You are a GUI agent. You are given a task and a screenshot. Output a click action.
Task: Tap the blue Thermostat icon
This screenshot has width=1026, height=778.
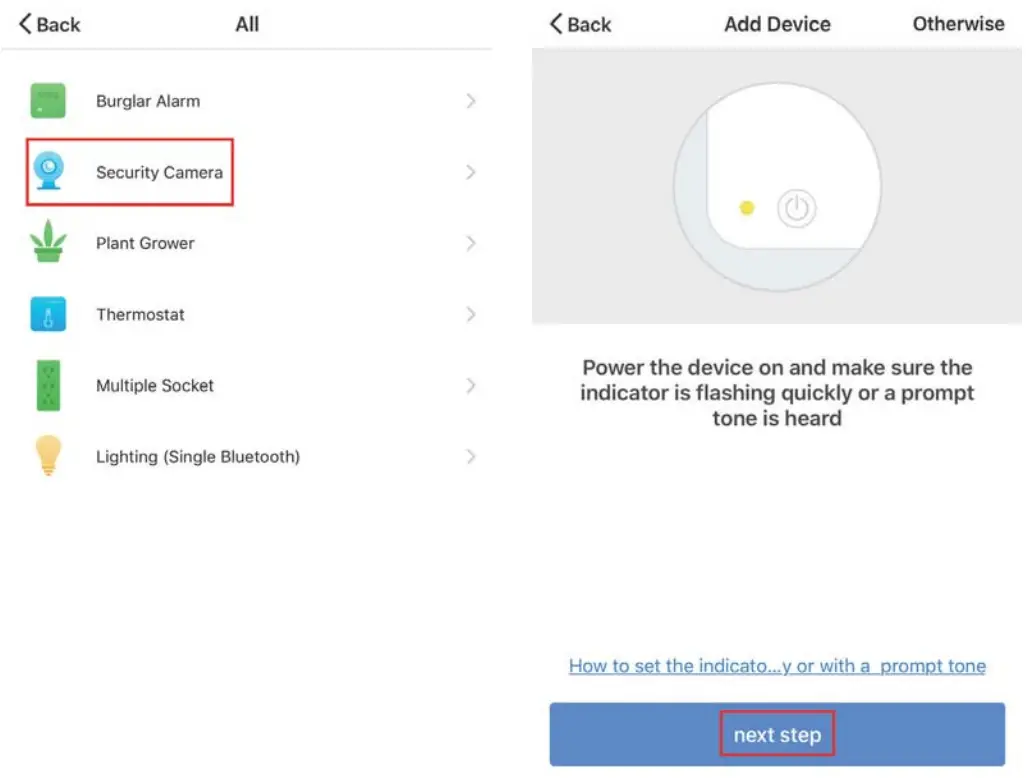click(48, 314)
